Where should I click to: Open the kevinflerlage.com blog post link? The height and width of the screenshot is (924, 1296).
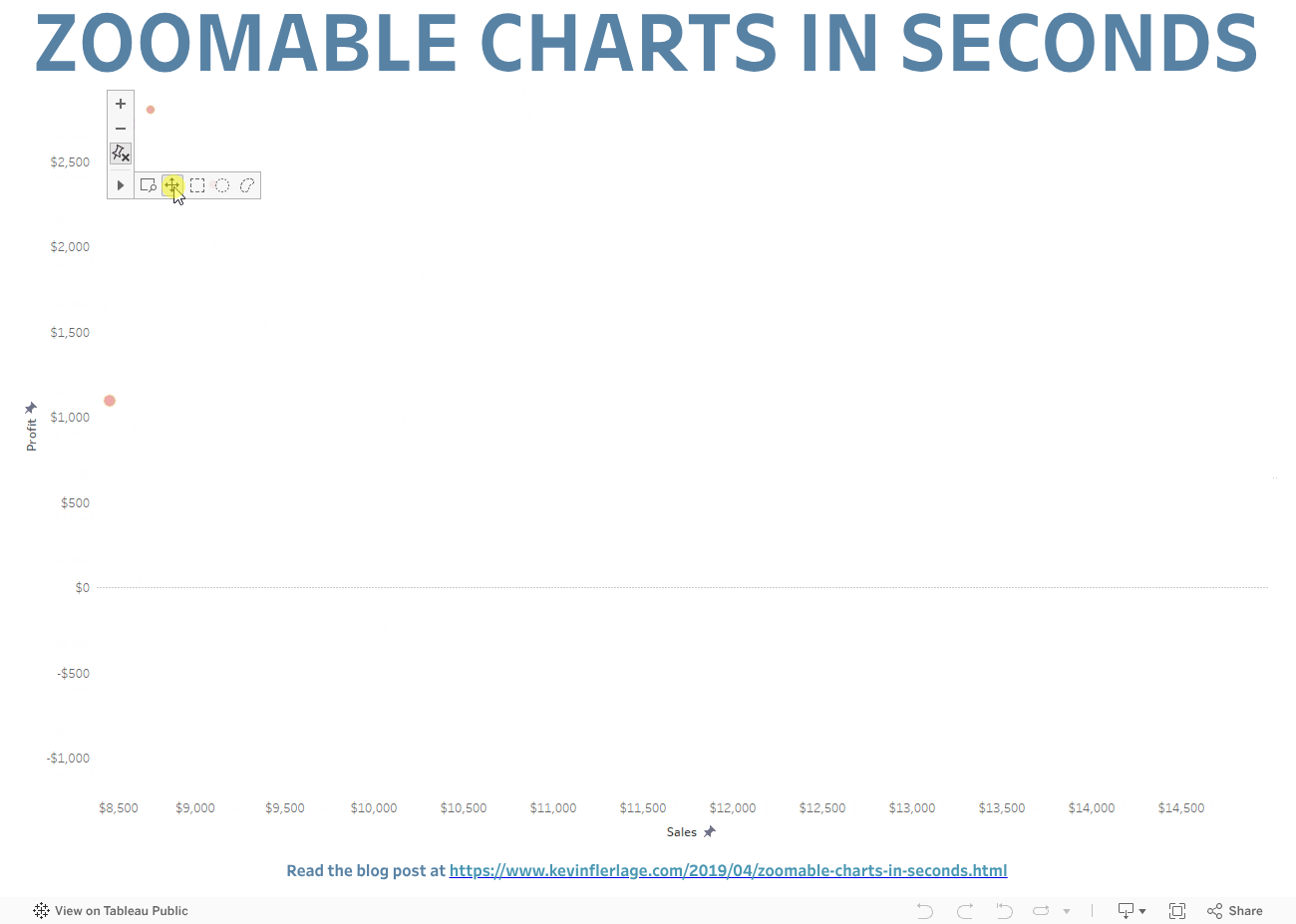(x=728, y=871)
